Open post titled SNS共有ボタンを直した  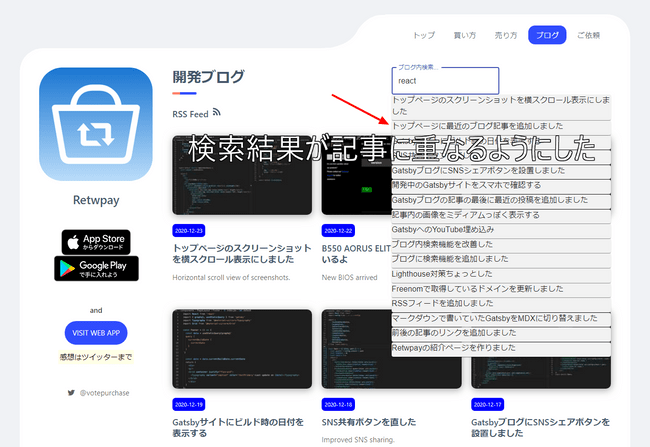click(369, 422)
